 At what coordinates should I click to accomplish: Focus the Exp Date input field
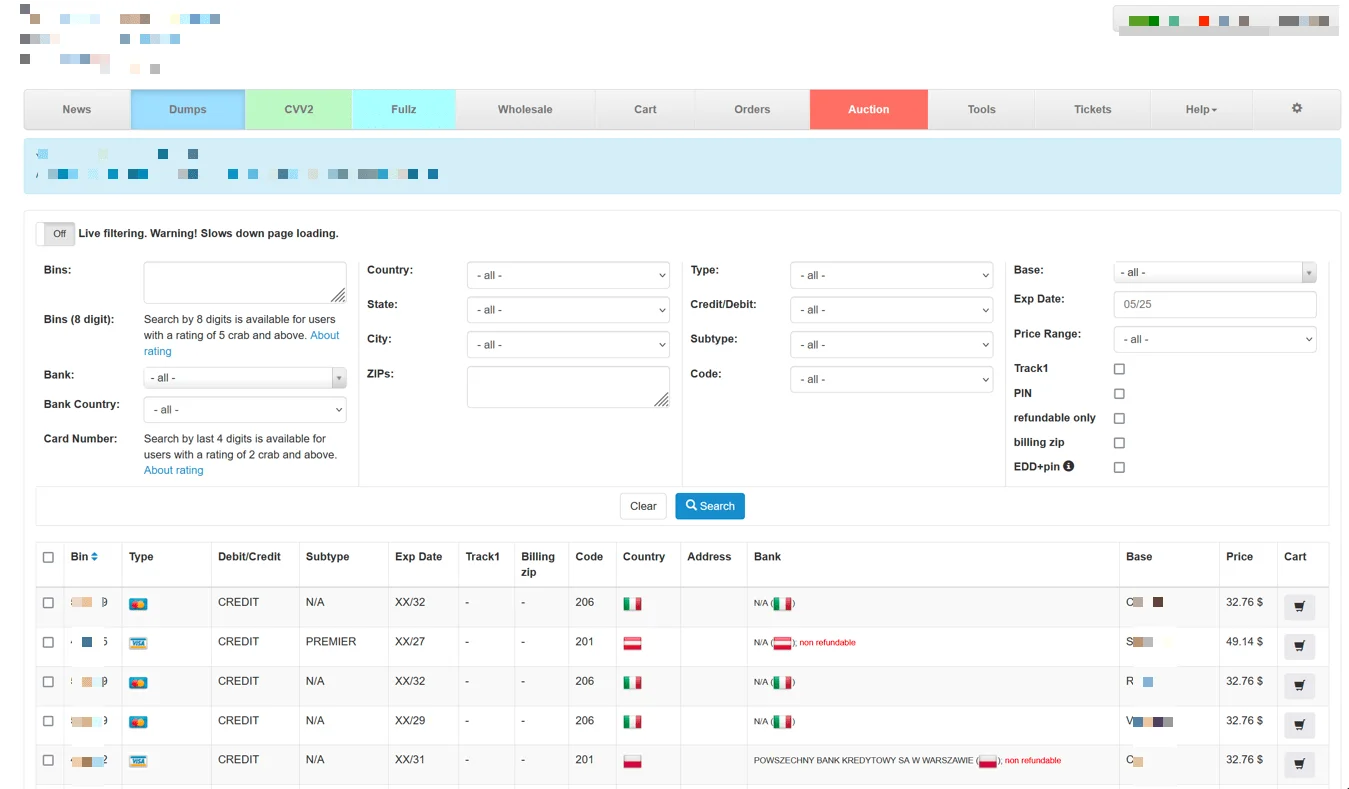coord(1215,304)
